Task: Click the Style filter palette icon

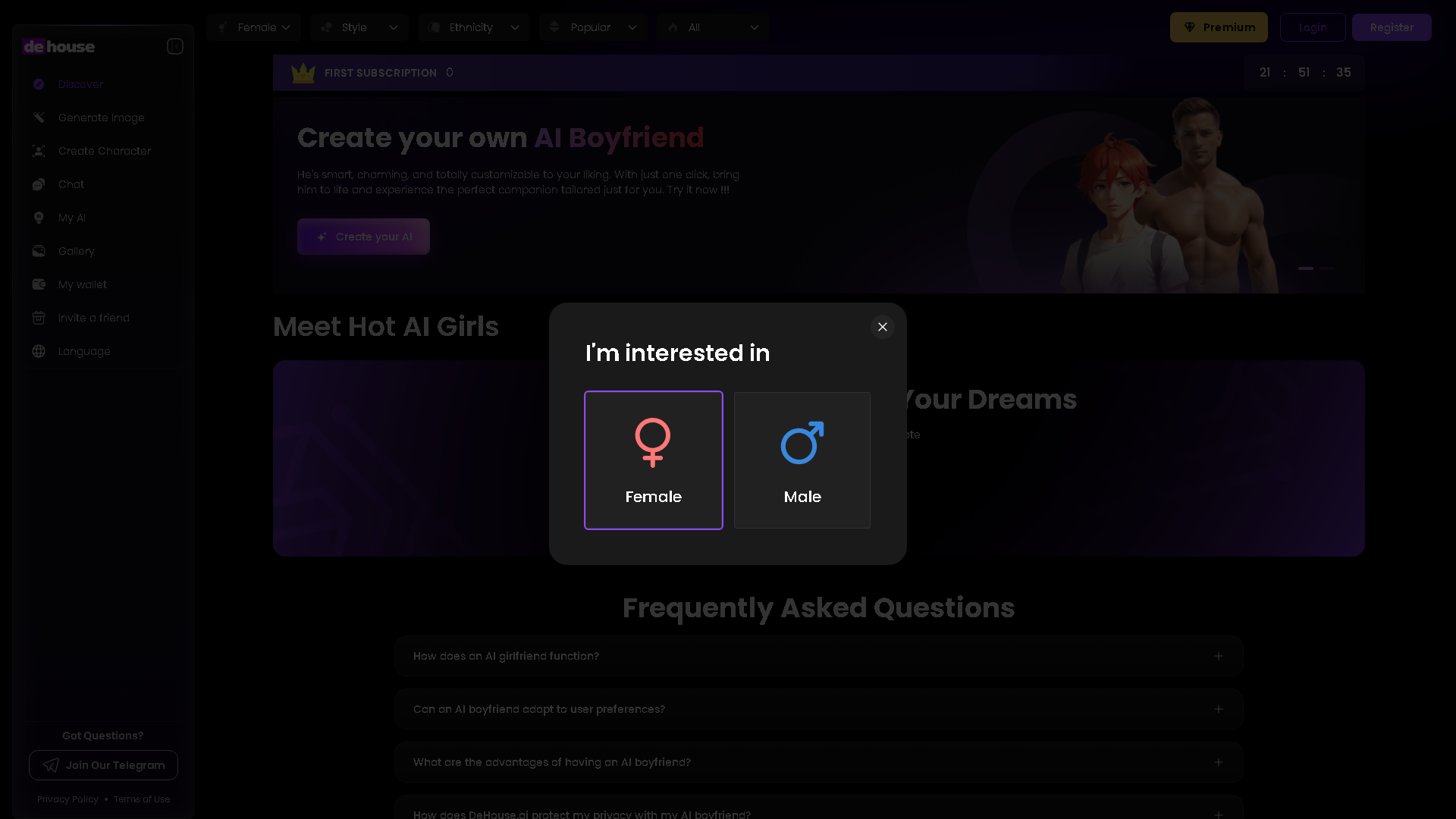Action: click(x=326, y=27)
